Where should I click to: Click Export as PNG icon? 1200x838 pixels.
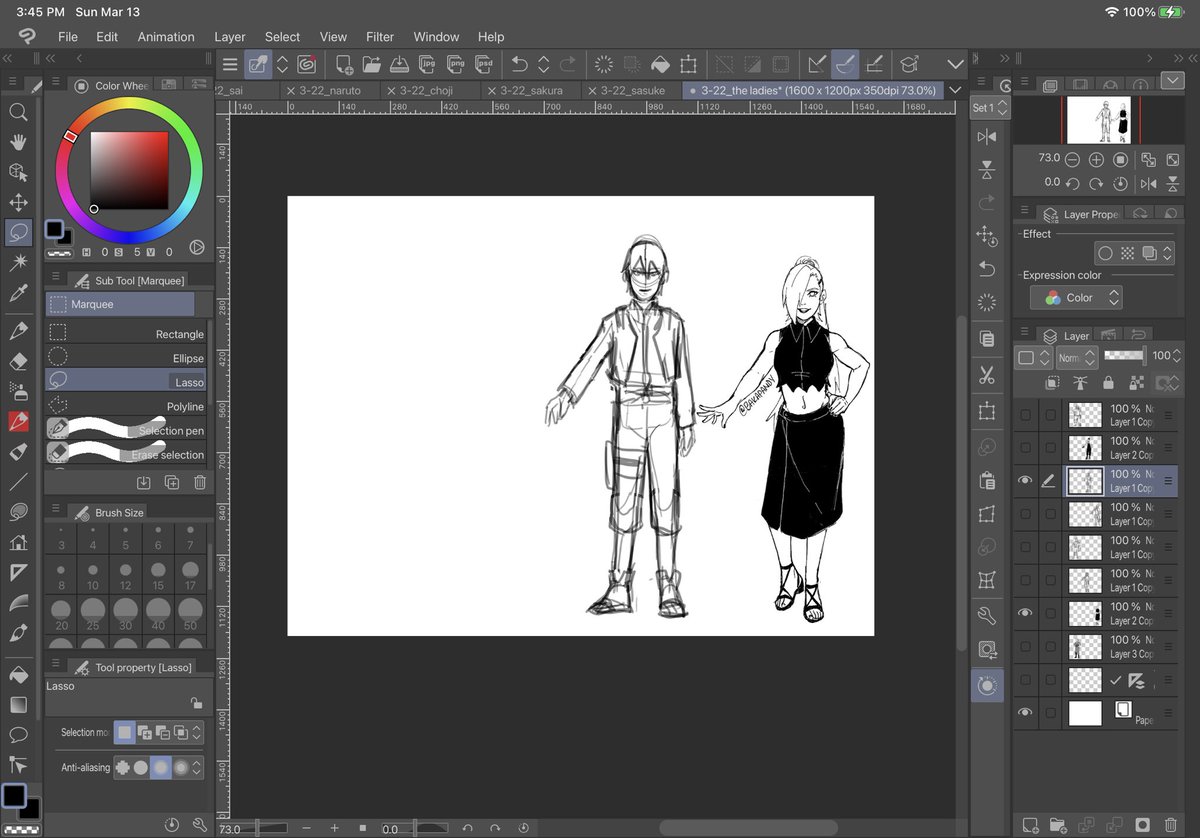point(456,64)
